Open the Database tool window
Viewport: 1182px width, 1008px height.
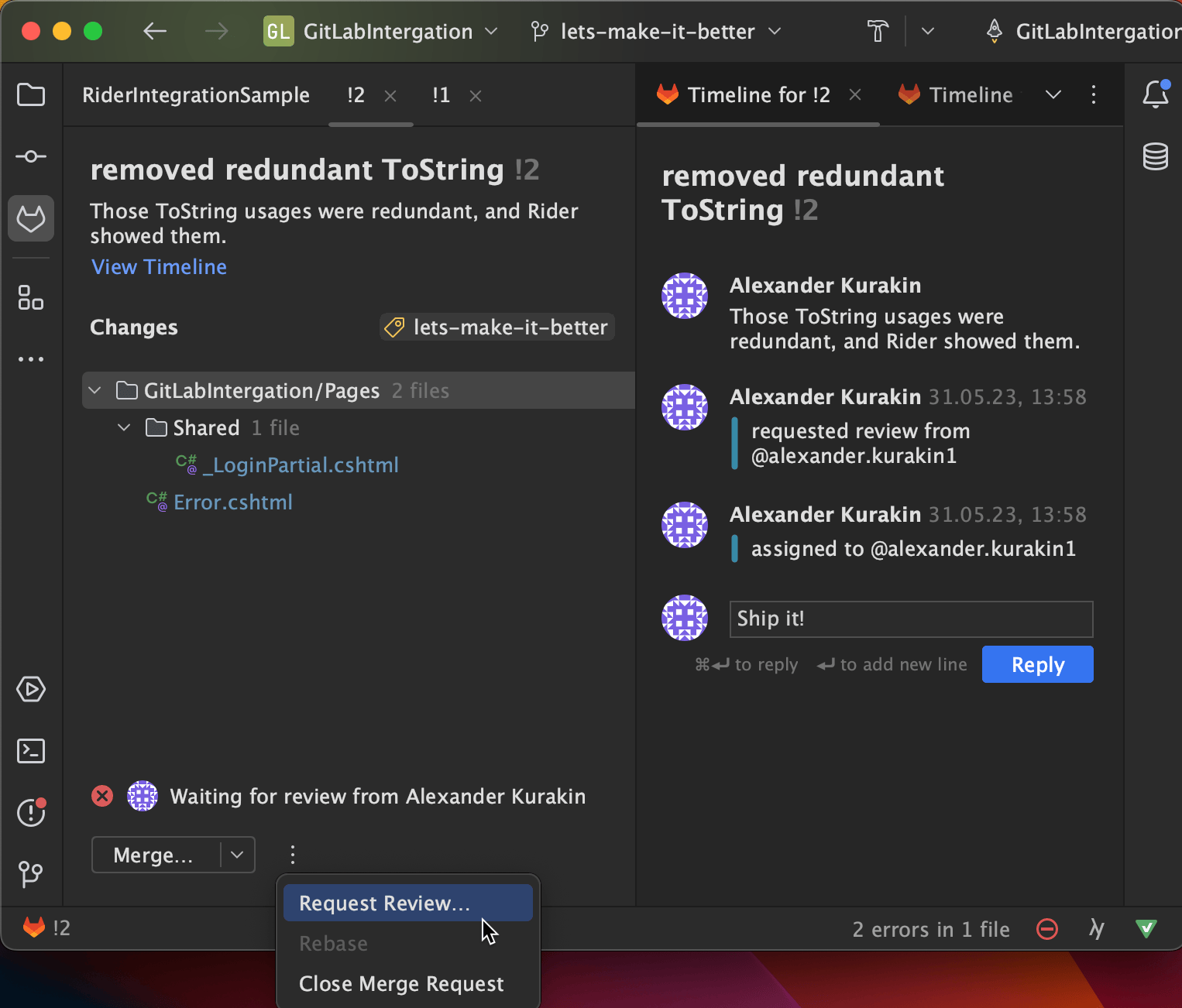(1155, 157)
